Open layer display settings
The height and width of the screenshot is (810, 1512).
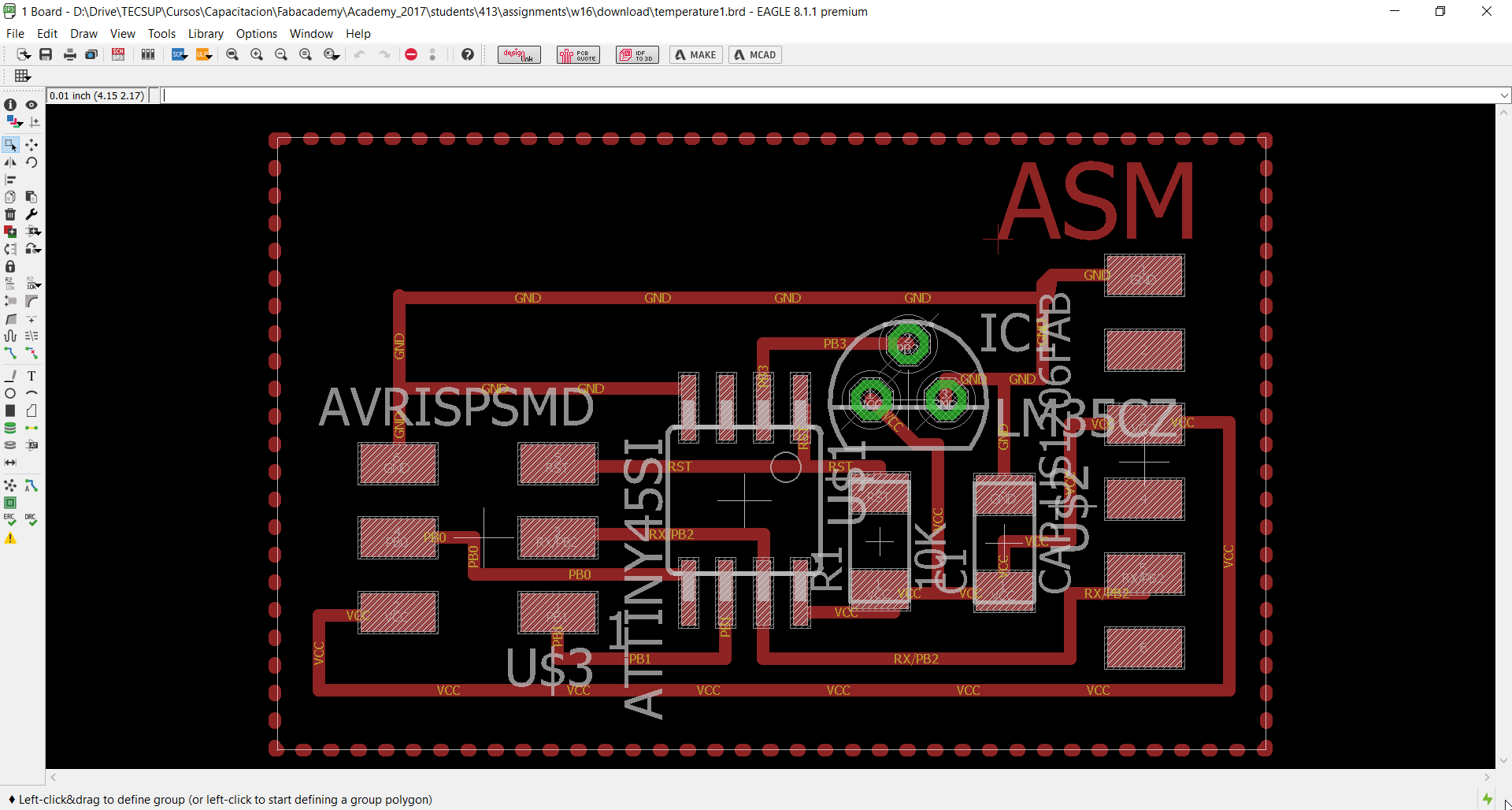click(14, 121)
